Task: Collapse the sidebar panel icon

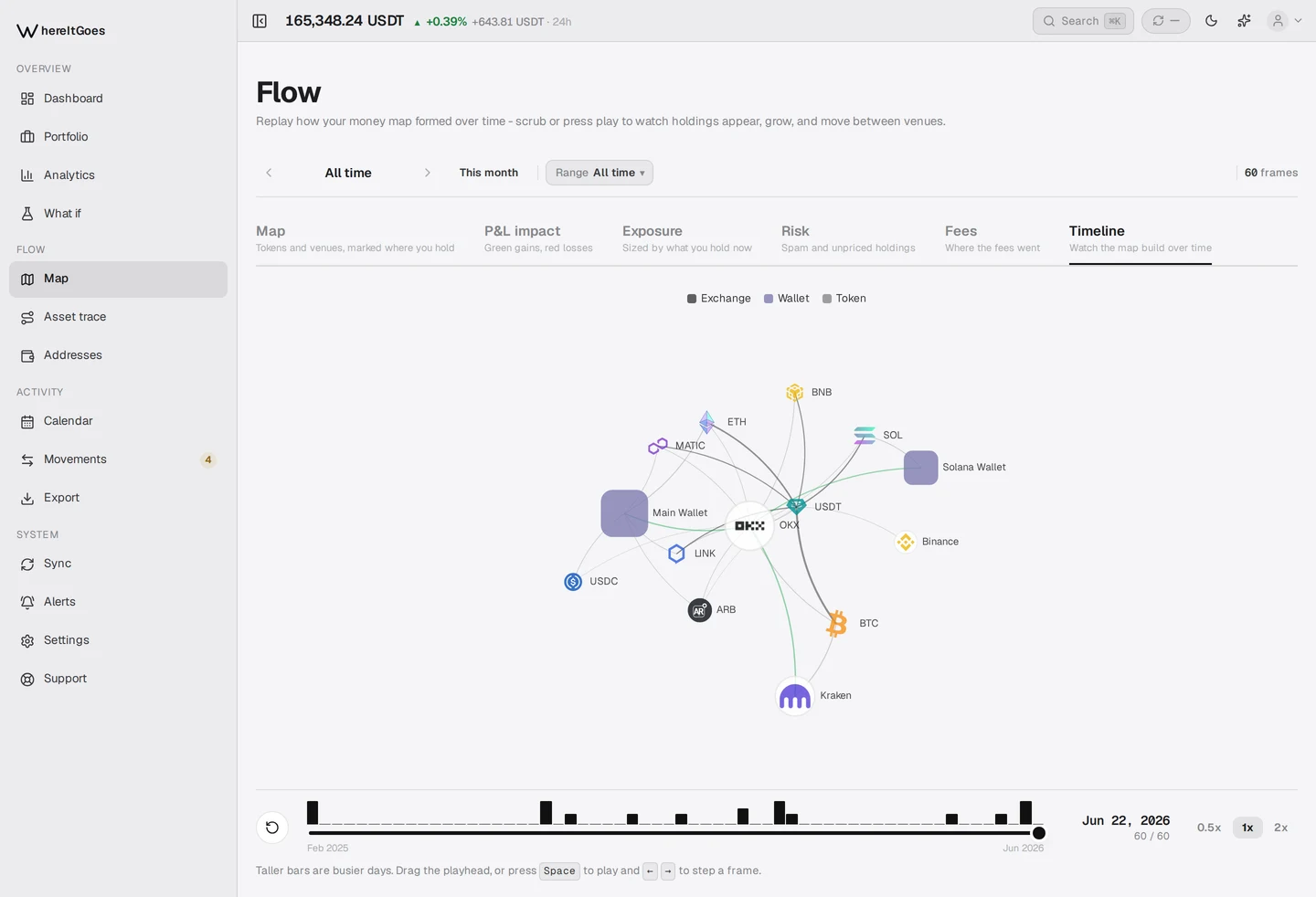Action: click(260, 21)
